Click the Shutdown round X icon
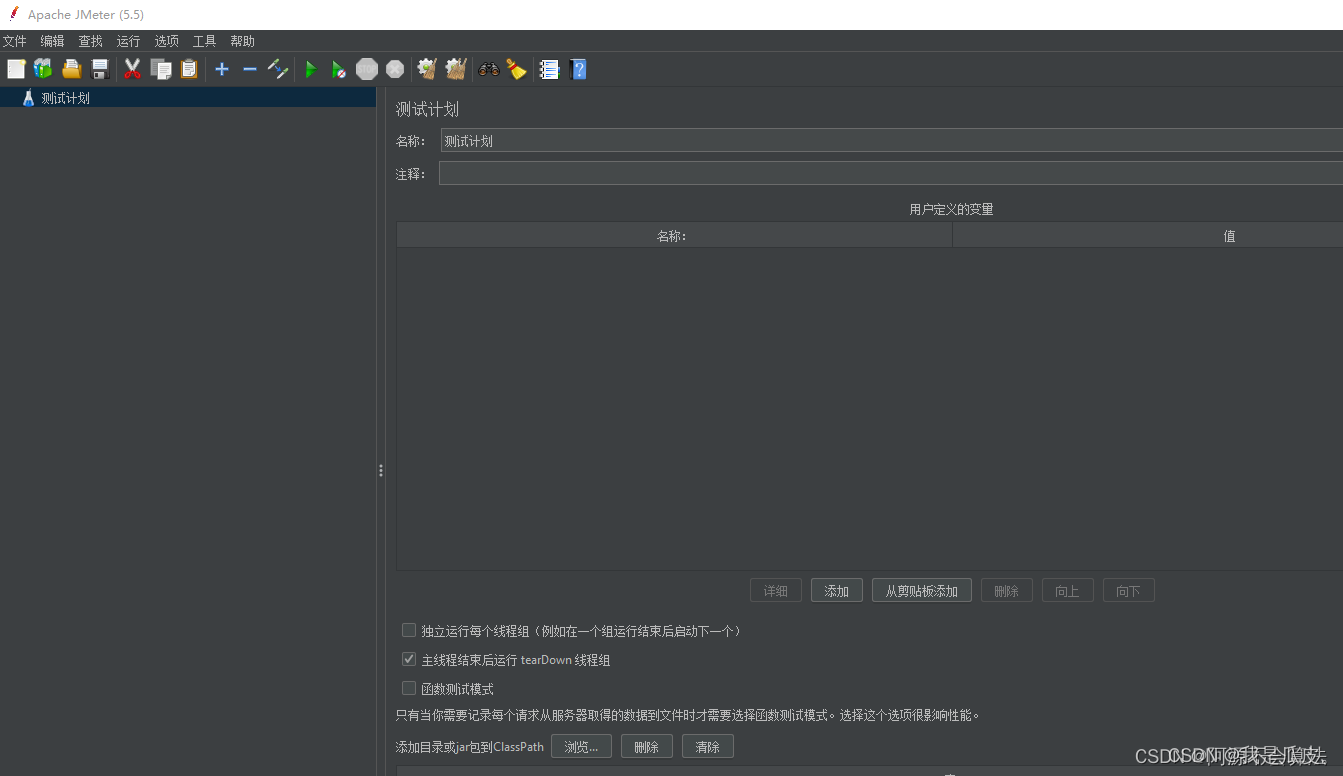This screenshot has height=776, width=1343. pos(395,69)
